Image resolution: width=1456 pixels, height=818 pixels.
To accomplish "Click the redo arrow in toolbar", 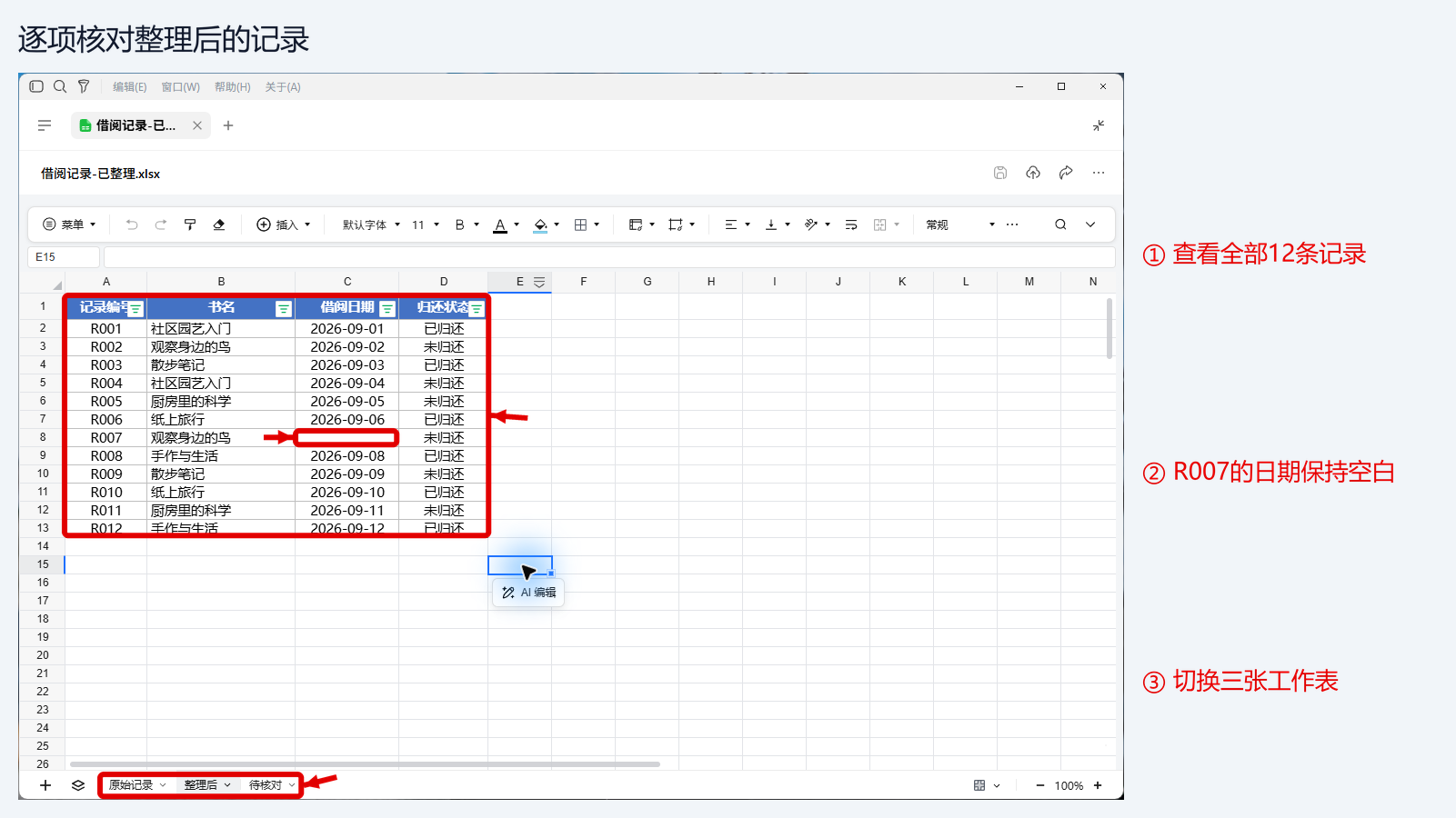I will tap(161, 224).
